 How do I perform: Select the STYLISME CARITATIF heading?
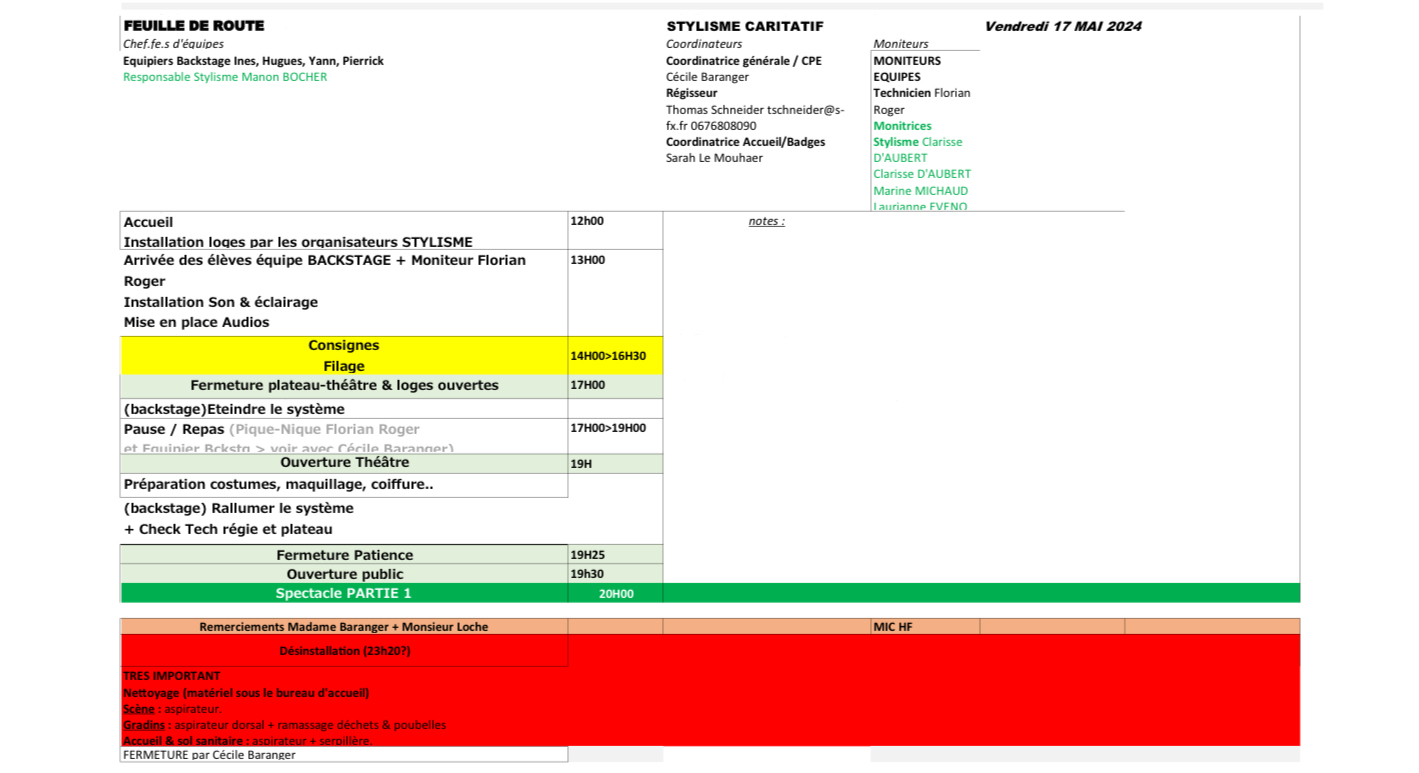click(745, 27)
